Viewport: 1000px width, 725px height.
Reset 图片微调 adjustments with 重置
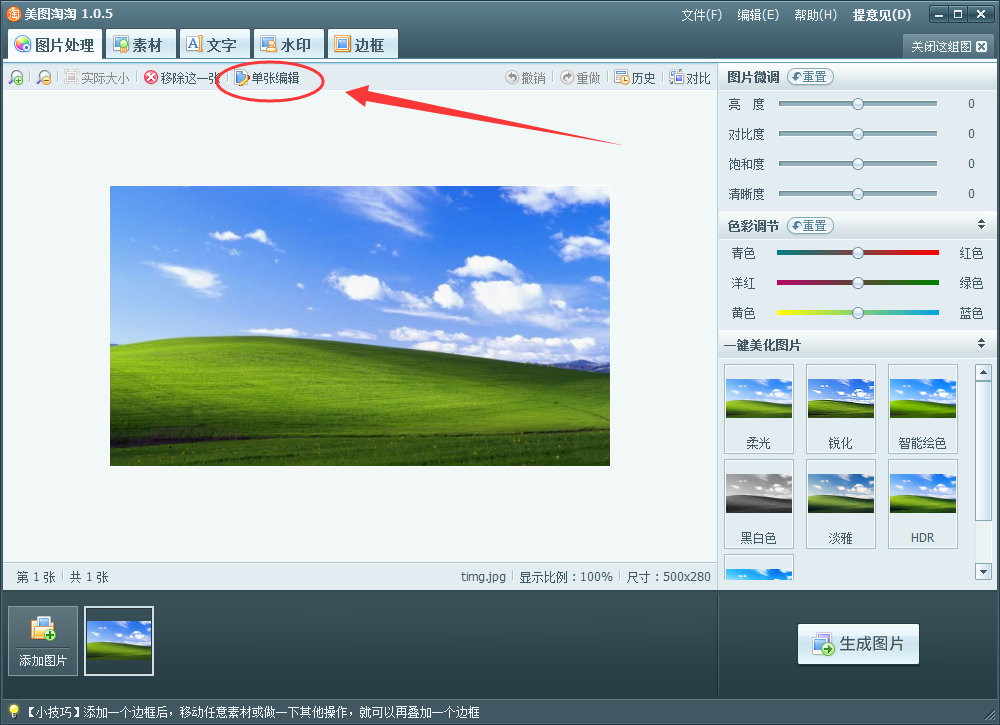pos(809,76)
